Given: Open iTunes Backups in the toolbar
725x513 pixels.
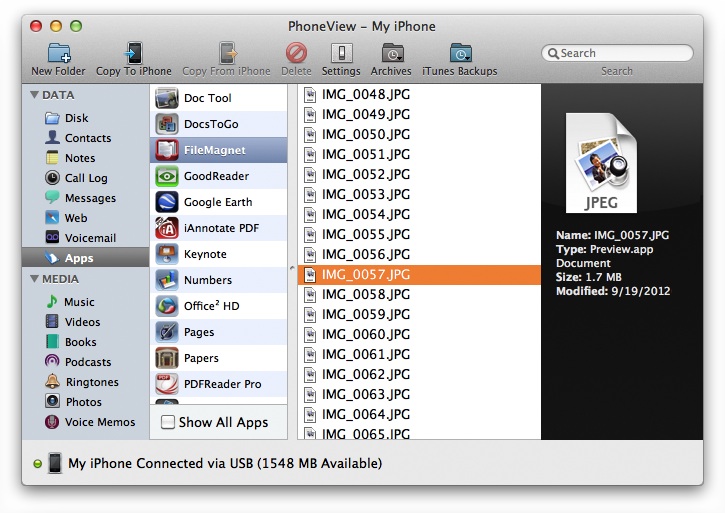Looking at the screenshot, I should click(459, 53).
